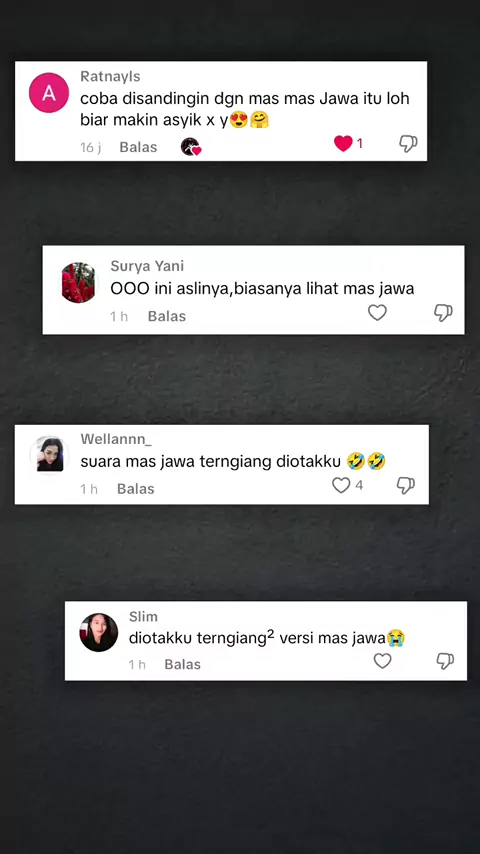The width and height of the screenshot is (480, 854).
Task: Tap the Wellannn_ username
Action: (114, 439)
